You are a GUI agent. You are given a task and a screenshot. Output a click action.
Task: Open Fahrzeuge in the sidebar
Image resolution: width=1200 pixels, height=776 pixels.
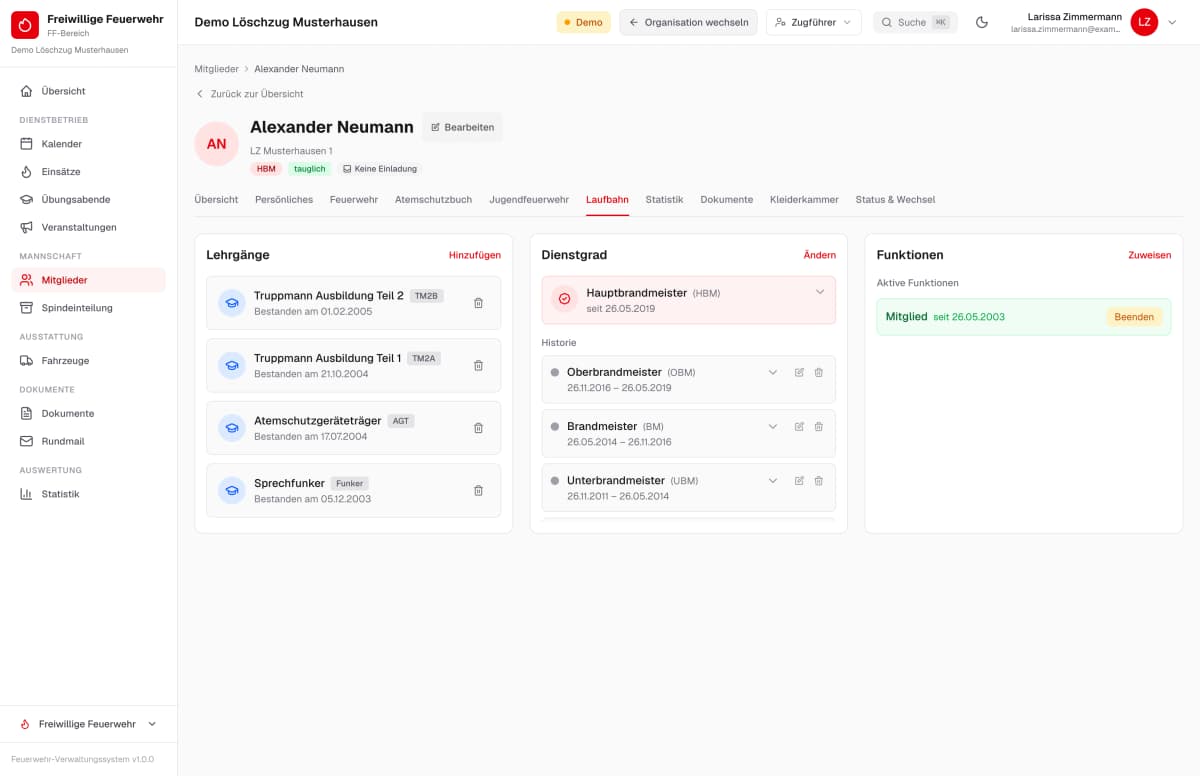coord(88,361)
